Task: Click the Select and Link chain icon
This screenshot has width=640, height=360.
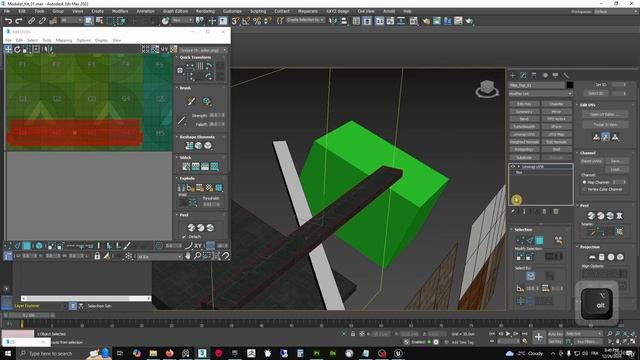Action: pyautogui.click(x=31, y=21)
